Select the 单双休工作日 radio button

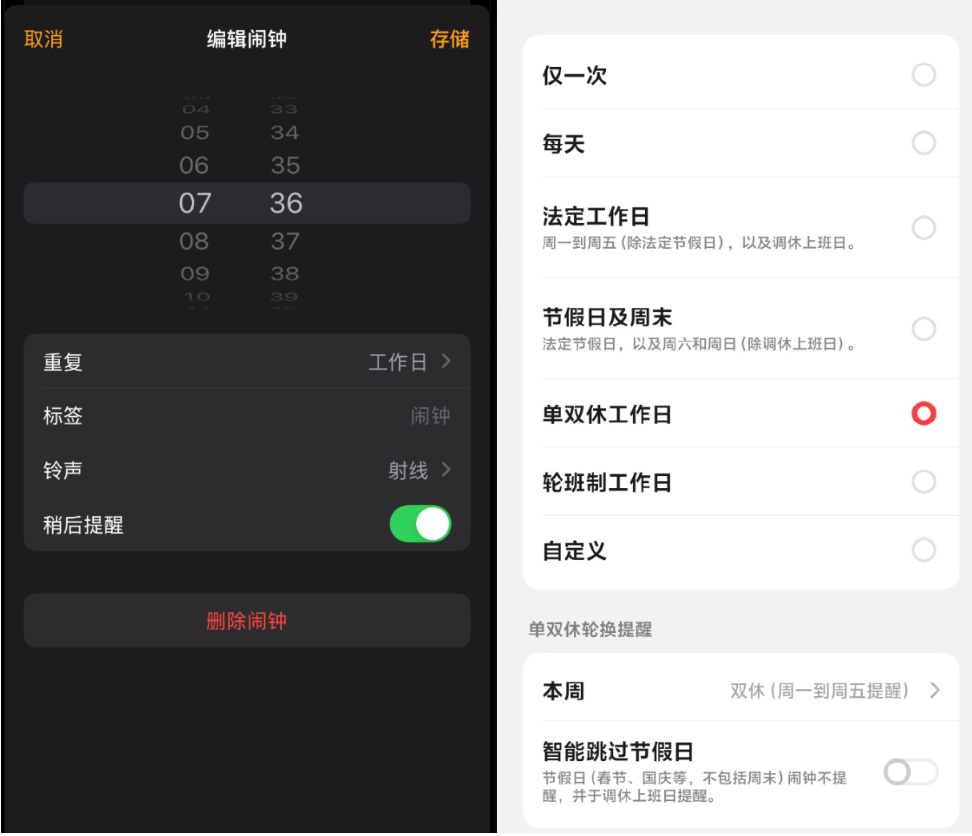click(924, 413)
